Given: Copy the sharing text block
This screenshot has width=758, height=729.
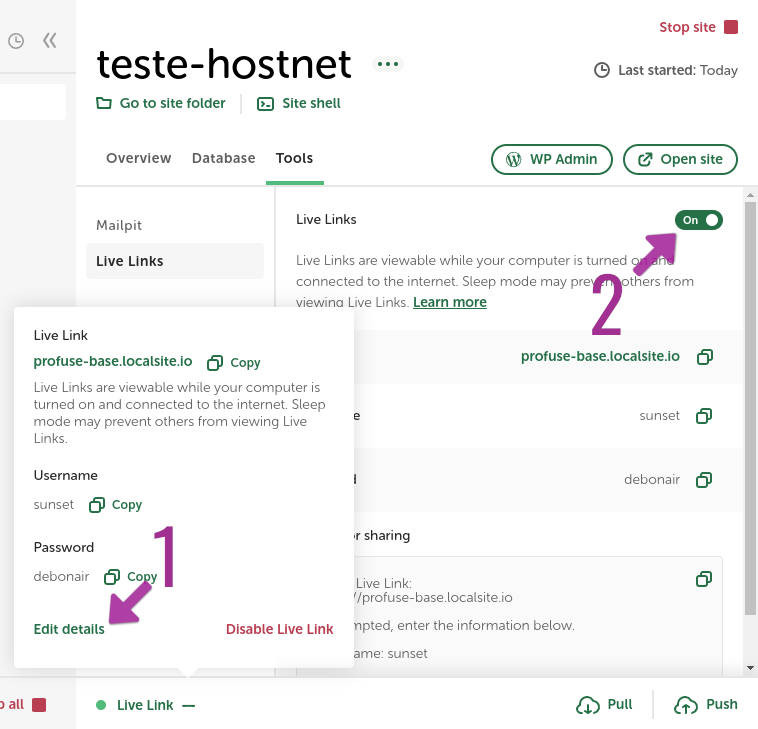Looking at the screenshot, I should 704,579.
